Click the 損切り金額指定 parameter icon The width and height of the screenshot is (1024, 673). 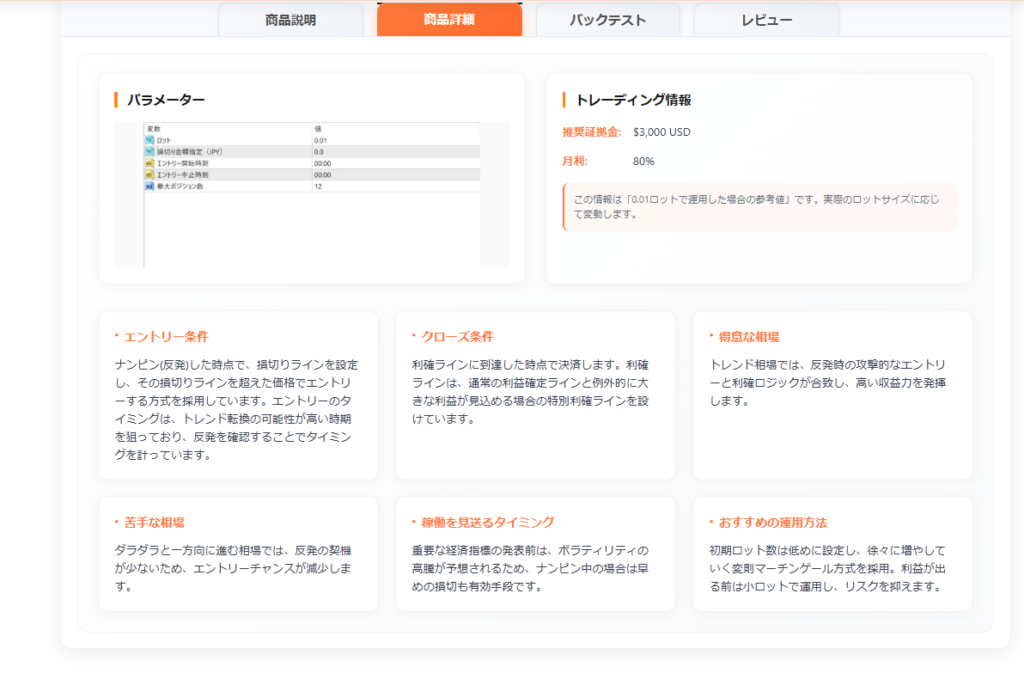(150, 152)
